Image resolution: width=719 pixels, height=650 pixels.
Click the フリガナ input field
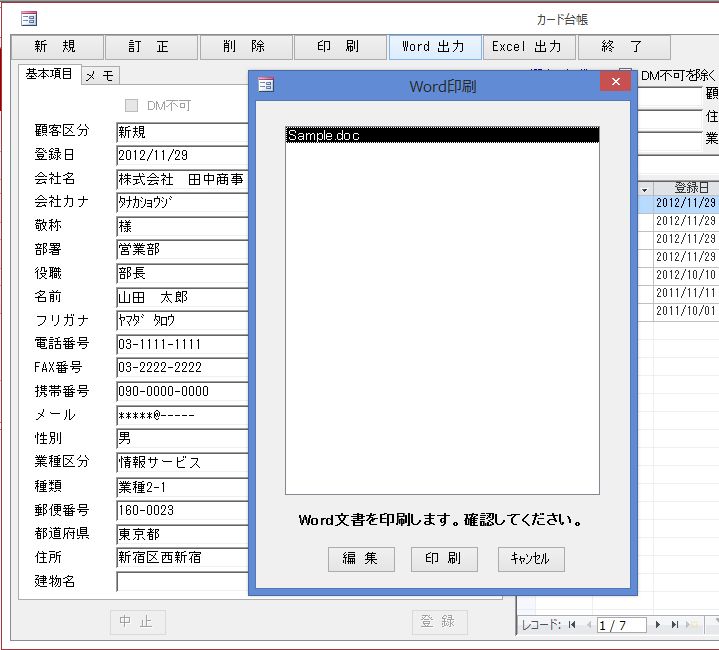[182, 321]
